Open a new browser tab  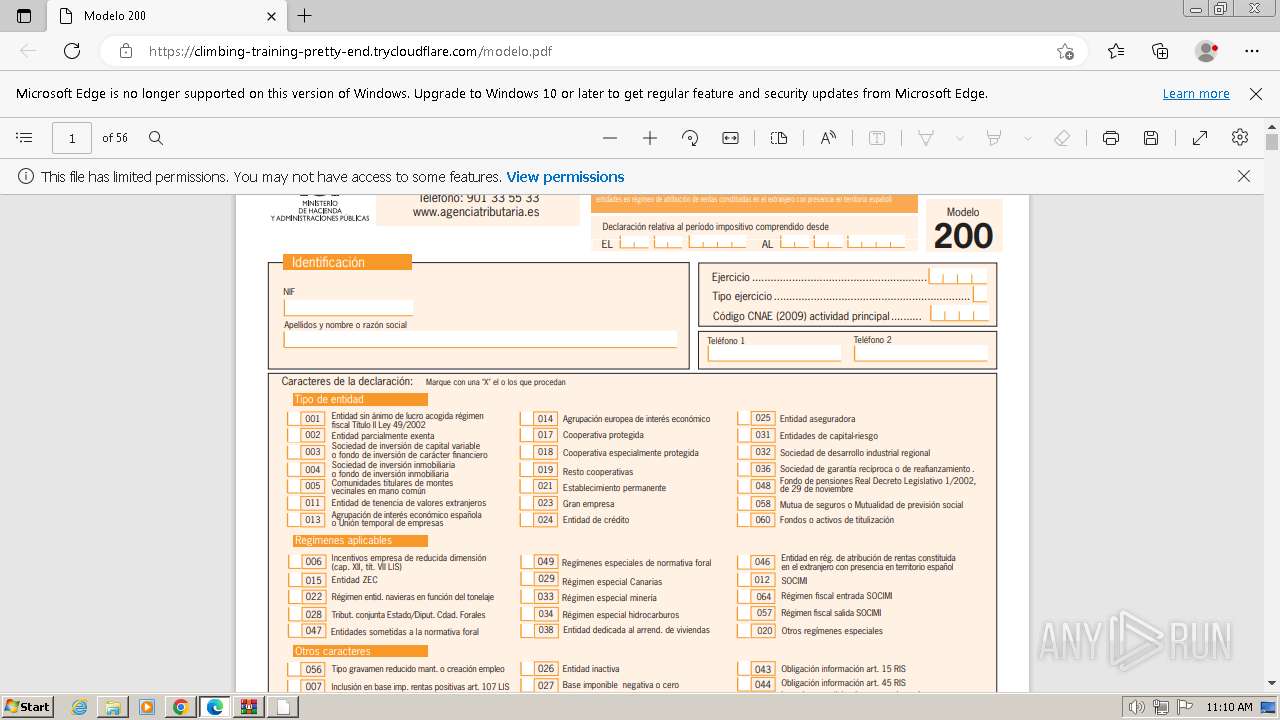(305, 16)
